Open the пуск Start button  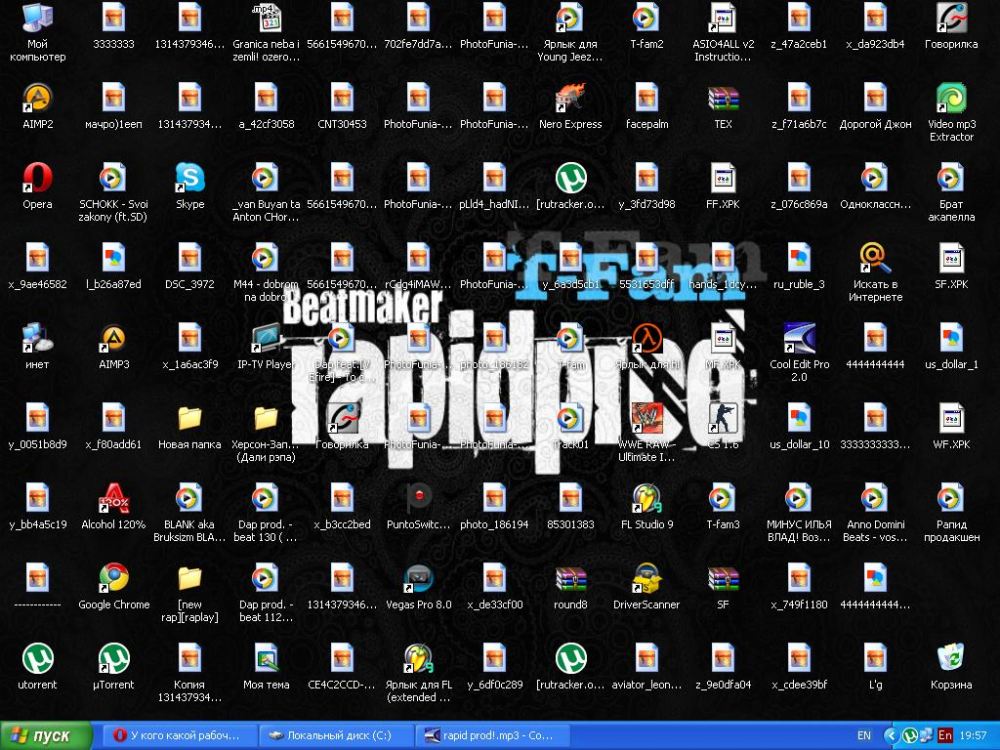46,735
